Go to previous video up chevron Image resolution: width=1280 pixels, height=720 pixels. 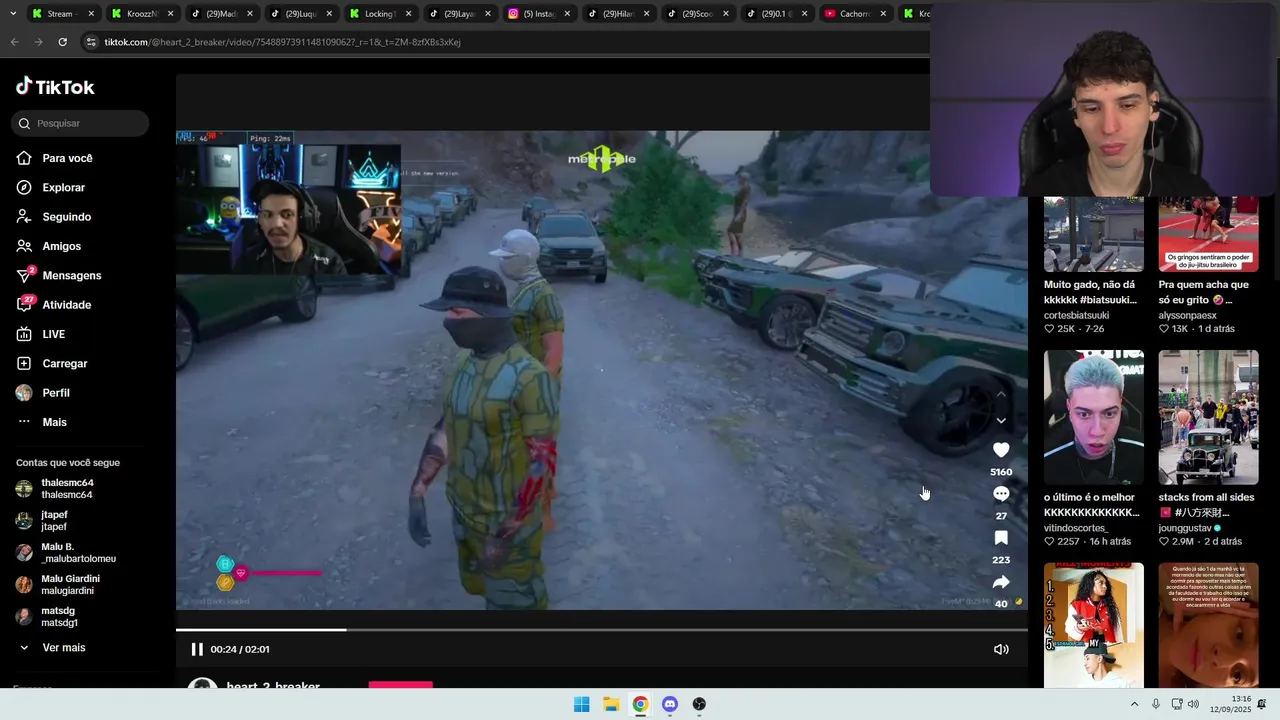(1001, 395)
